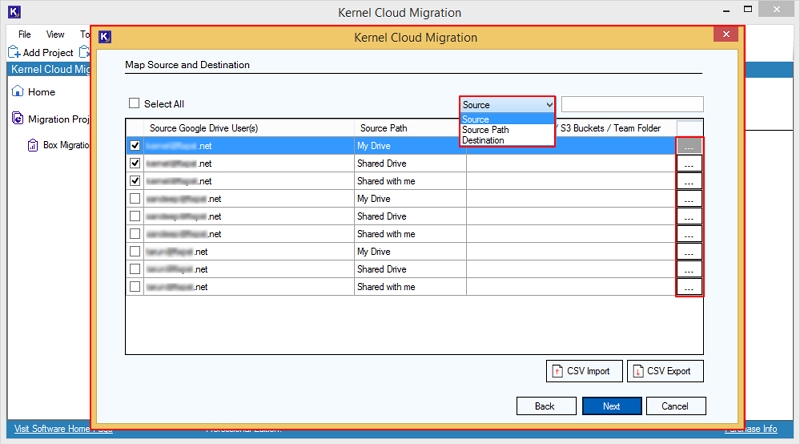Browse destination for seventh row My Drive

tap(689, 252)
